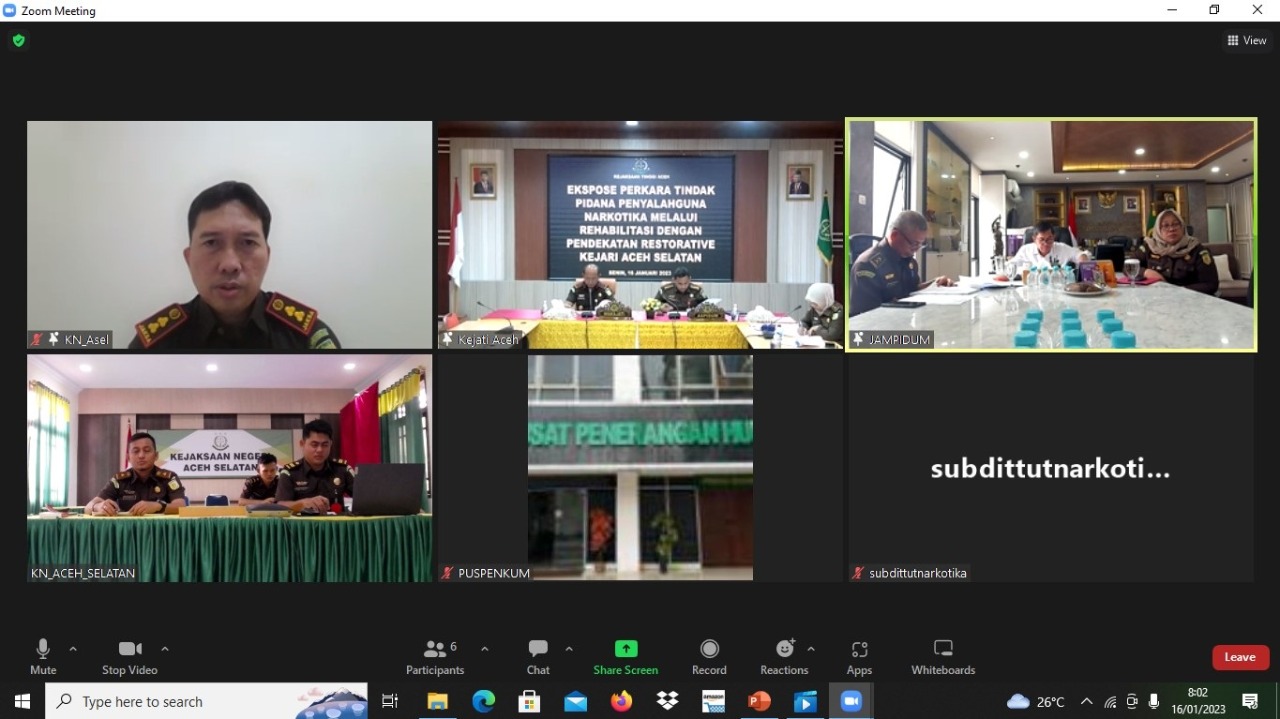This screenshot has height=719, width=1280.
Task: Open the Windows Start menu
Action: pos(21,701)
